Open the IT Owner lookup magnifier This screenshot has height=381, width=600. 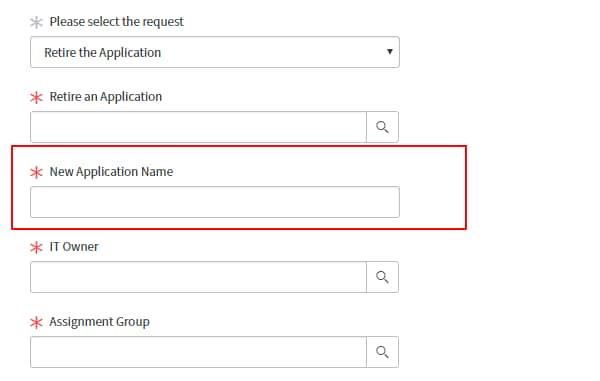(382, 277)
